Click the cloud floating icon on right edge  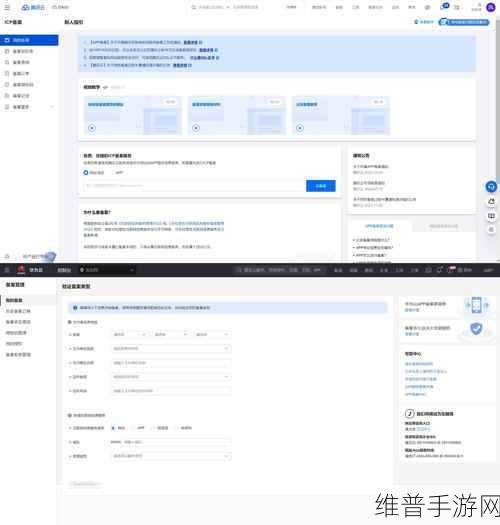491,202
